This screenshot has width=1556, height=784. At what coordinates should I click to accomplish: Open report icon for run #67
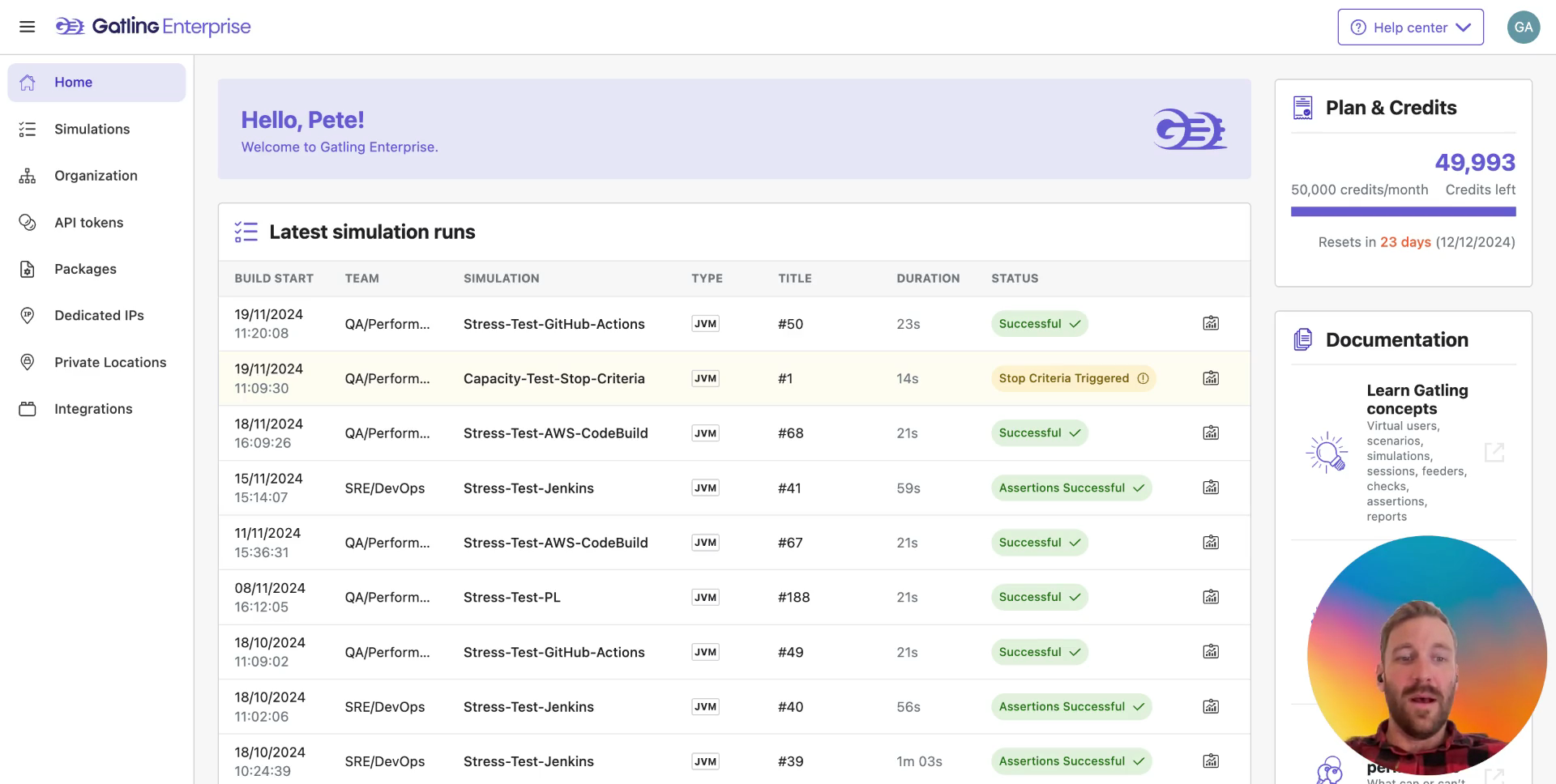pos(1211,542)
